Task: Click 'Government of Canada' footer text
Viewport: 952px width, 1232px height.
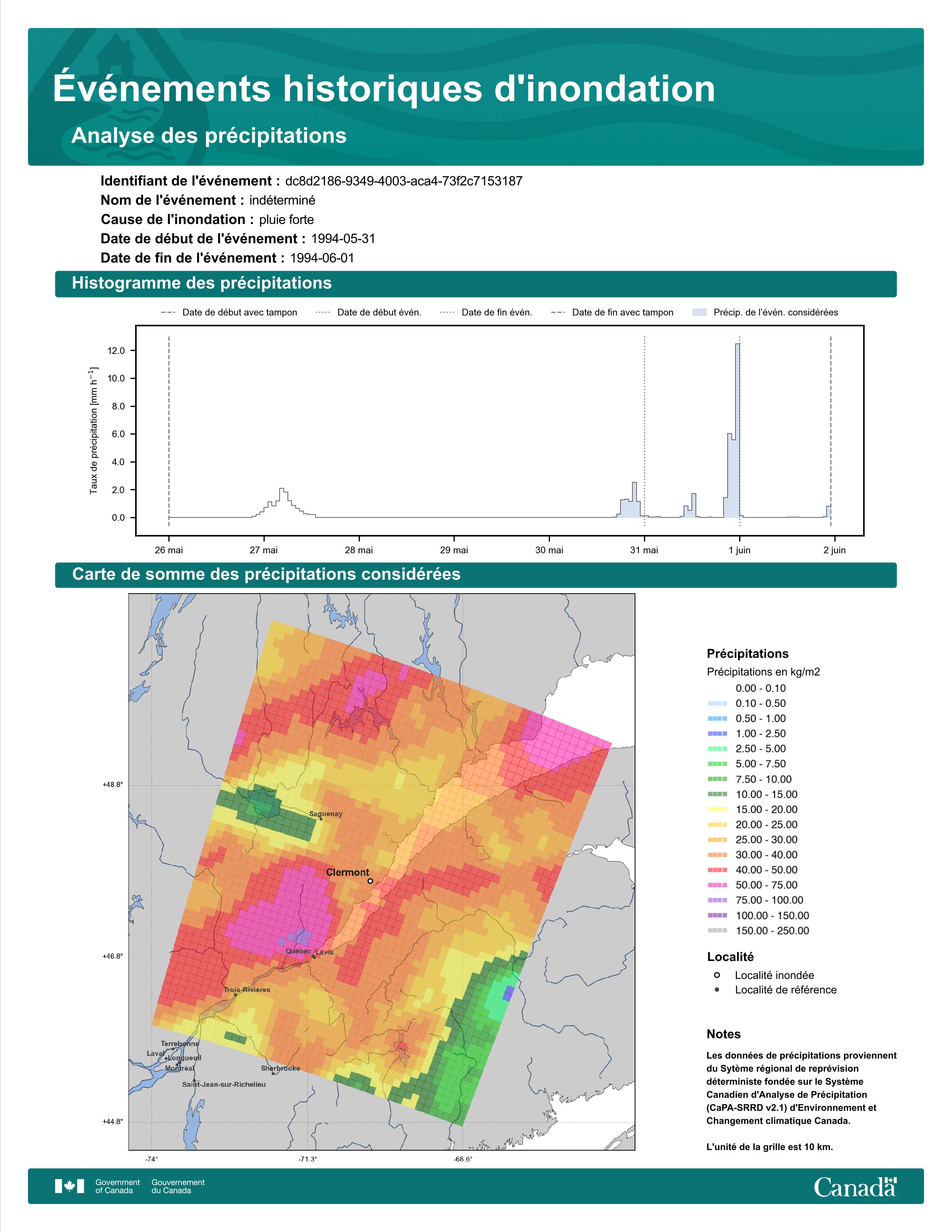Action: tap(118, 1186)
